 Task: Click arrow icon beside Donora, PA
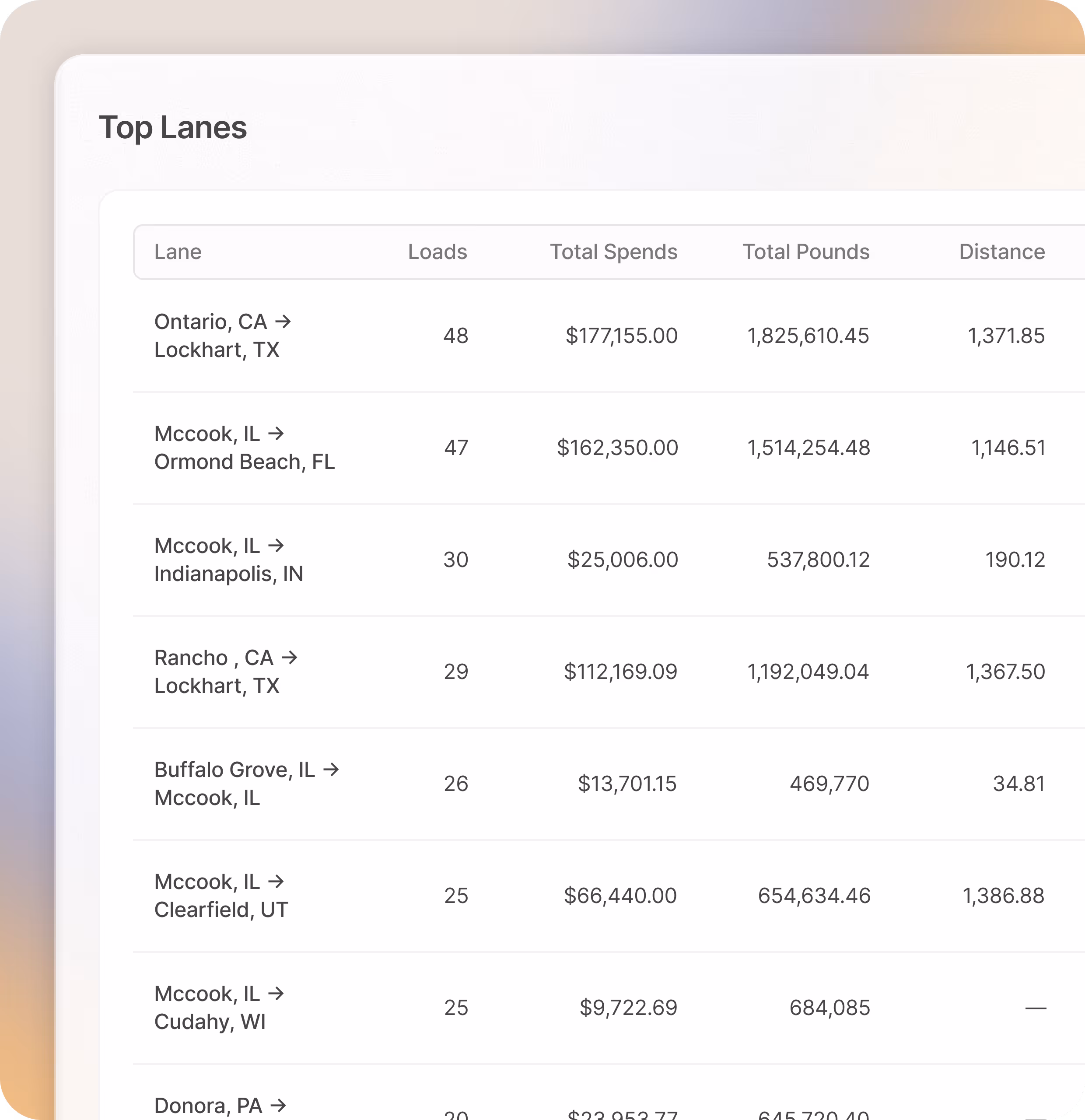(x=278, y=1105)
